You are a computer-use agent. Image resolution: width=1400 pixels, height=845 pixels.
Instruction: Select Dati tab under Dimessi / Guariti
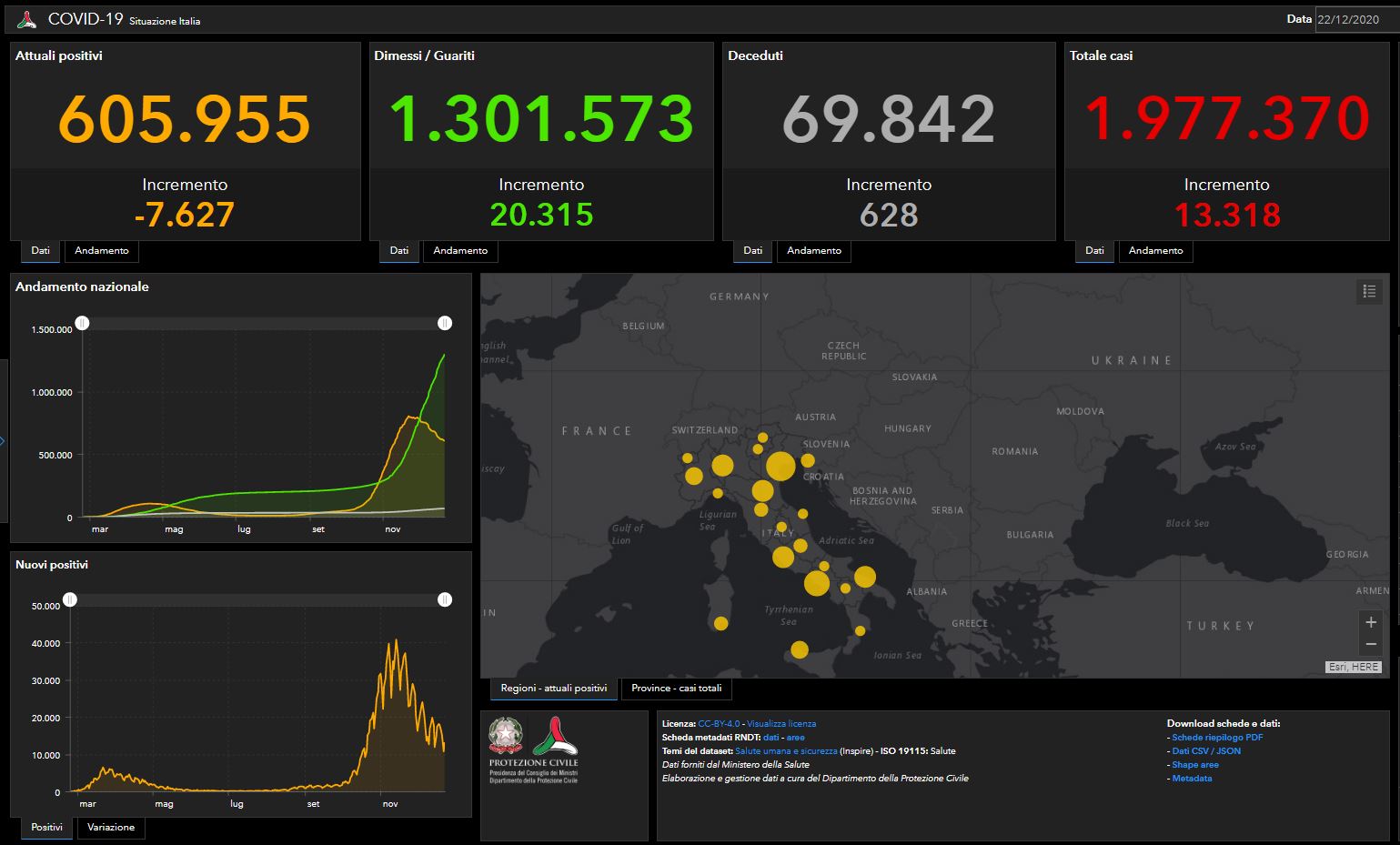pyautogui.click(x=399, y=250)
